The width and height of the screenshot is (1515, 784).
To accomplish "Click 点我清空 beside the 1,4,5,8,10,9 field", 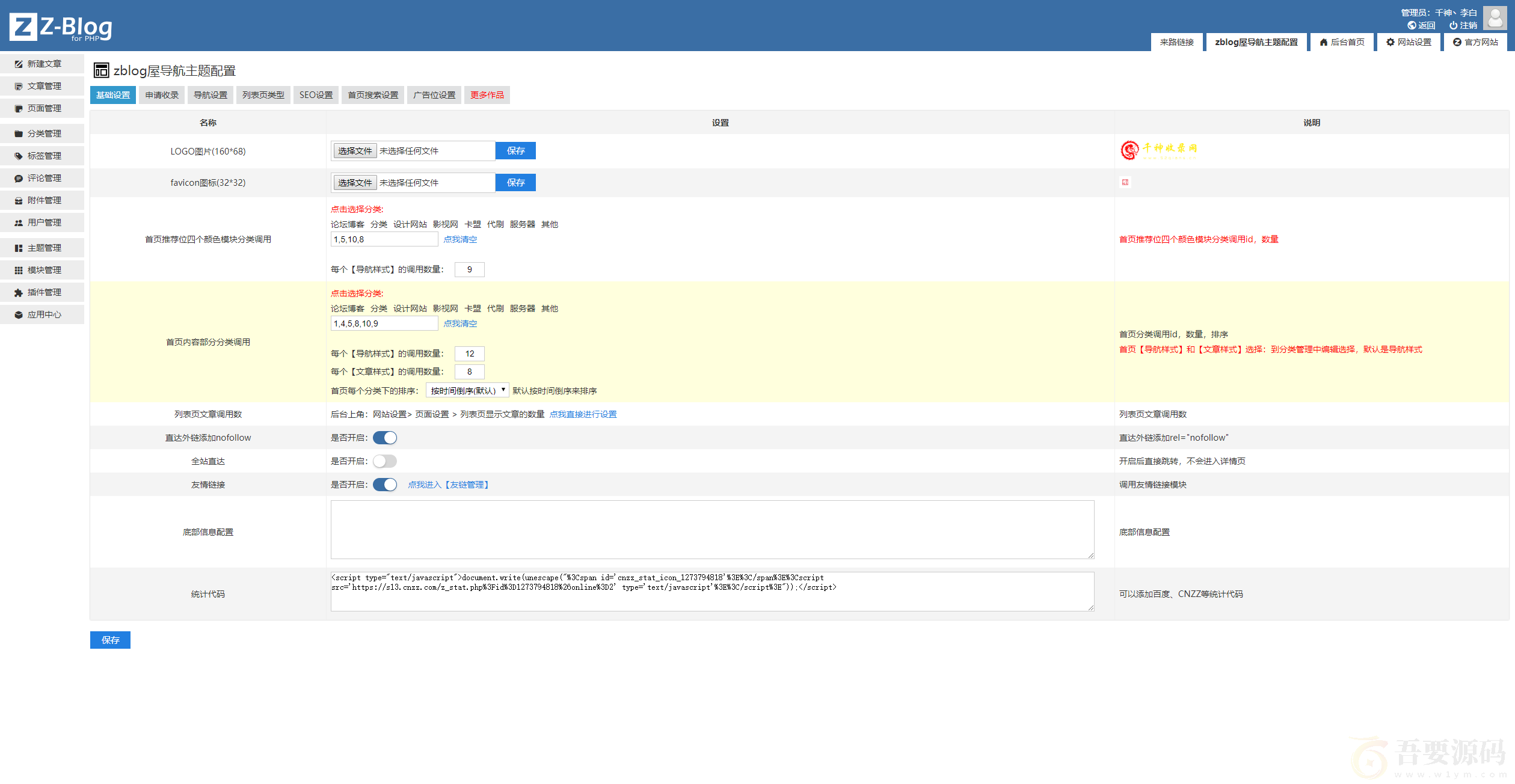I will point(460,323).
